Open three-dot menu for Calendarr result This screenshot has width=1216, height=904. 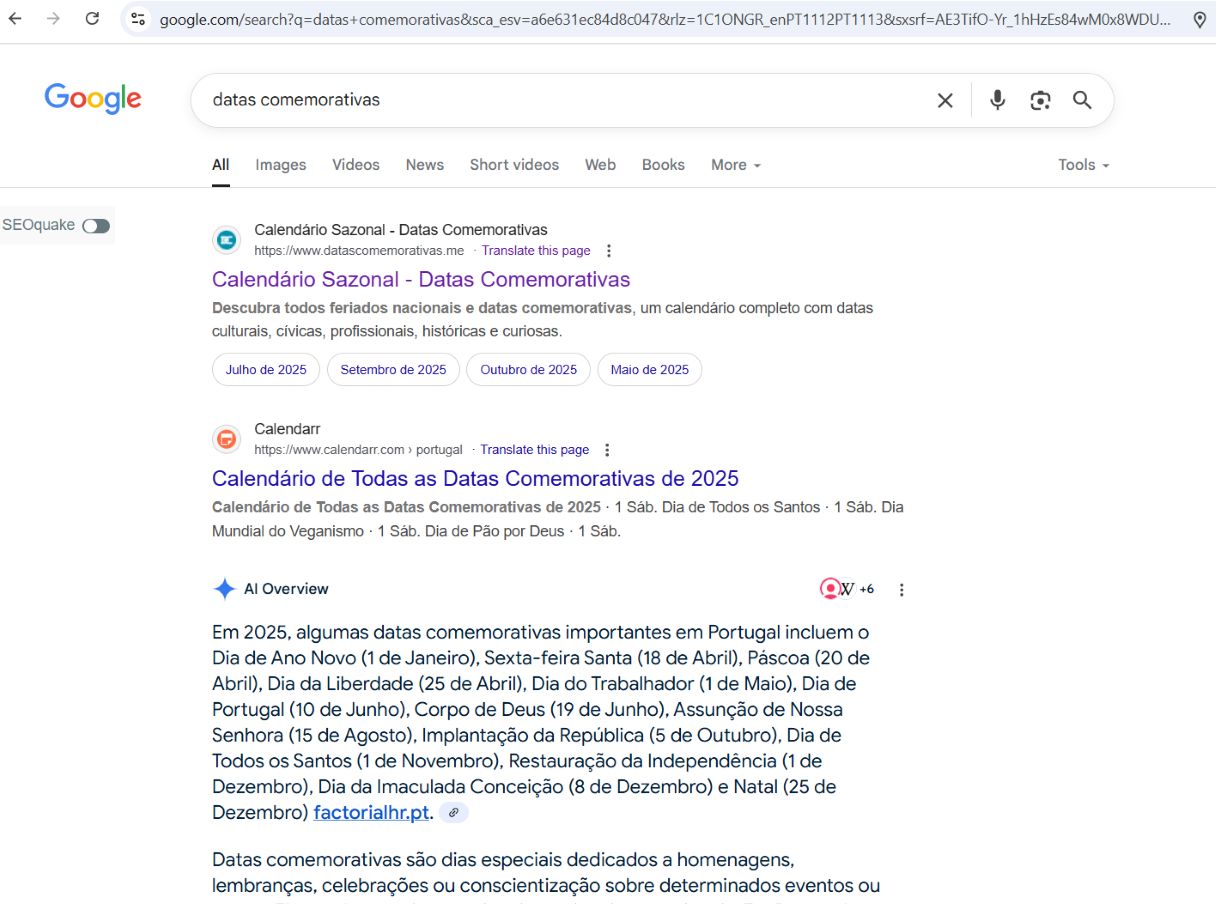pyautogui.click(x=607, y=450)
